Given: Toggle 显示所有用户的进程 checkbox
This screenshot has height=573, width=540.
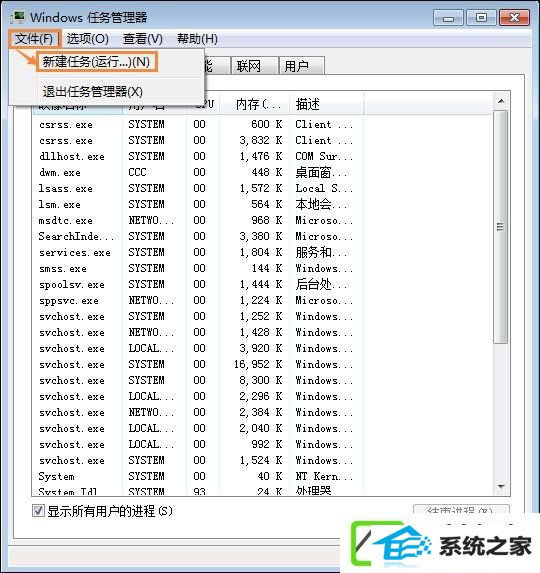Looking at the screenshot, I should coord(38,511).
